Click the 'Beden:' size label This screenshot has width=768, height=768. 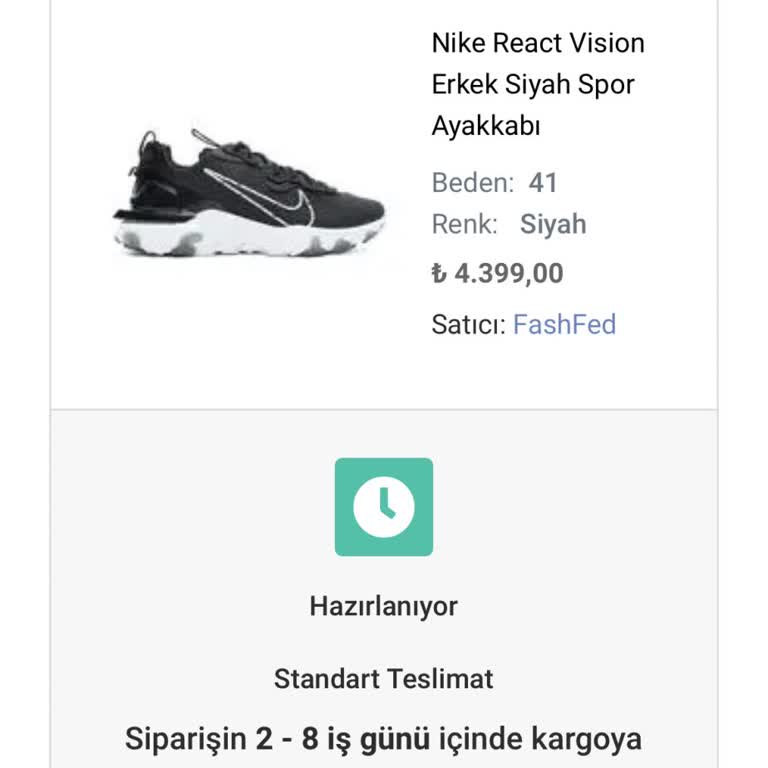point(472,183)
